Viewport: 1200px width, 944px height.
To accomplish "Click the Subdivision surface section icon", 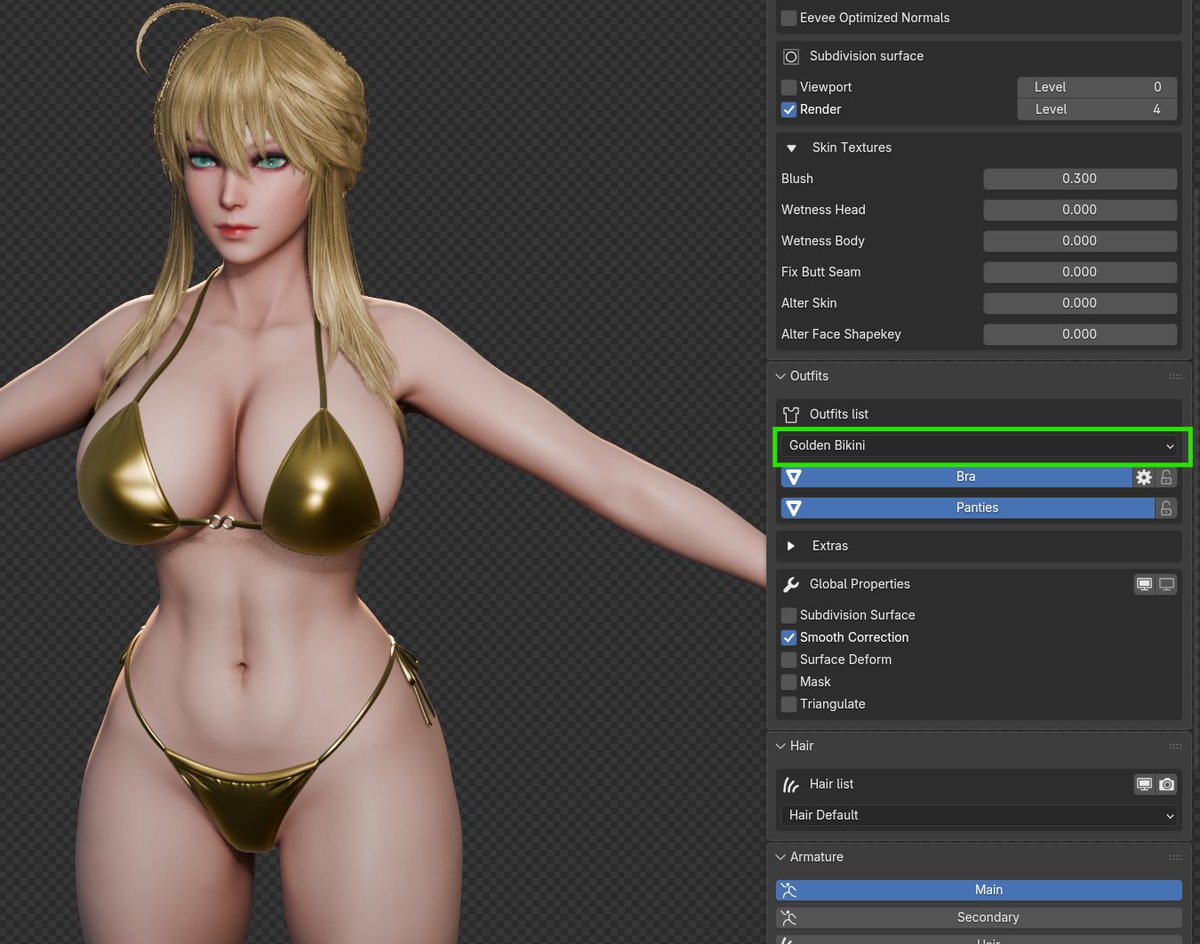I will pyautogui.click(x=791, y=56).
